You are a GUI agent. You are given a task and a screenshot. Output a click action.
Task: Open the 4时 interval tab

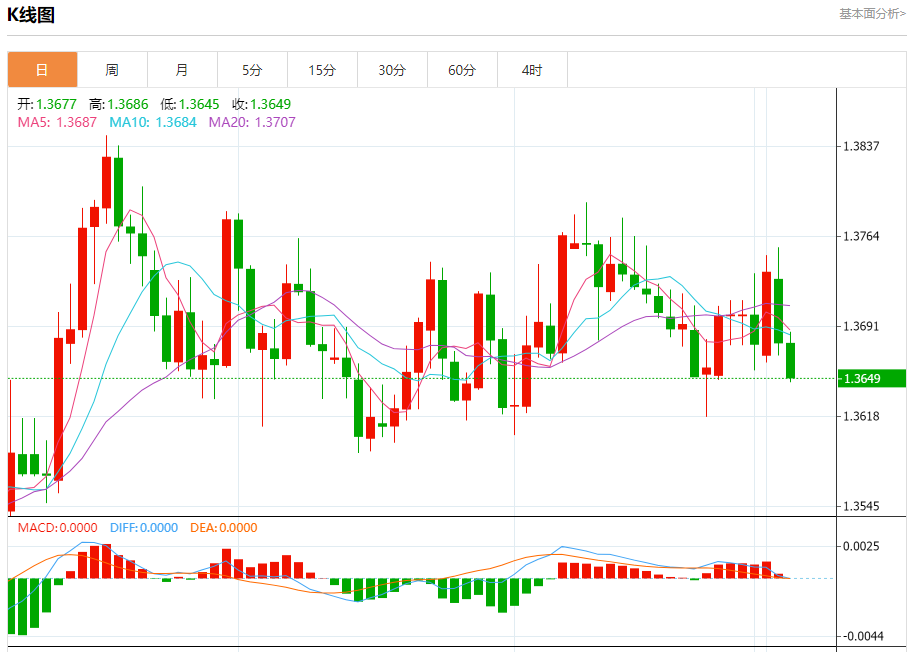click(x=532, y=70)
